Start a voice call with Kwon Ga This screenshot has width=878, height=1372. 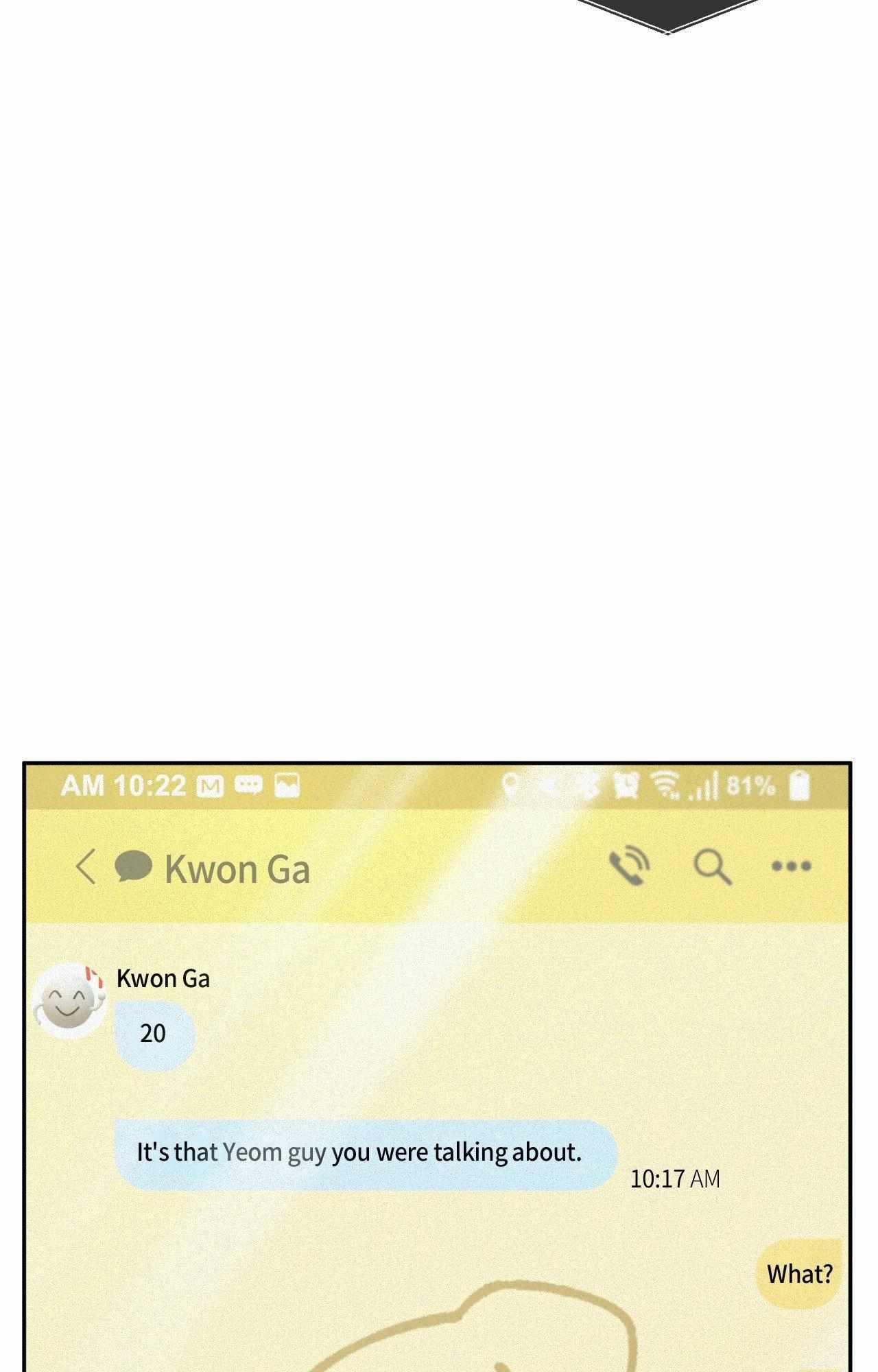click(629, 867)
